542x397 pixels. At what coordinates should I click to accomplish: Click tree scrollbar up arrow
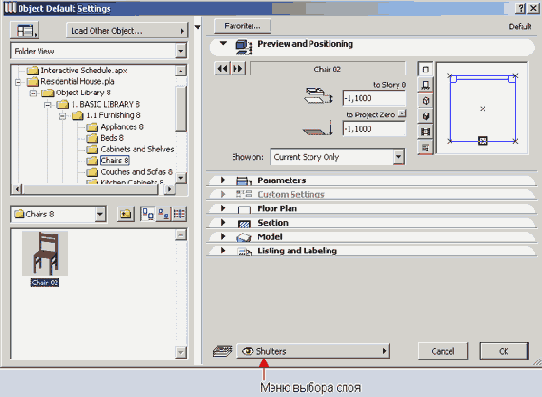tap(181, 70)
